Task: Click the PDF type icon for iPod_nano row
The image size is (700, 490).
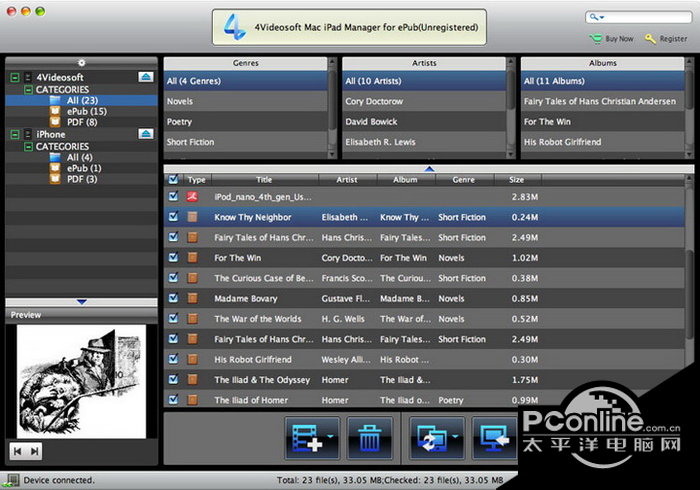Action: 192,196
